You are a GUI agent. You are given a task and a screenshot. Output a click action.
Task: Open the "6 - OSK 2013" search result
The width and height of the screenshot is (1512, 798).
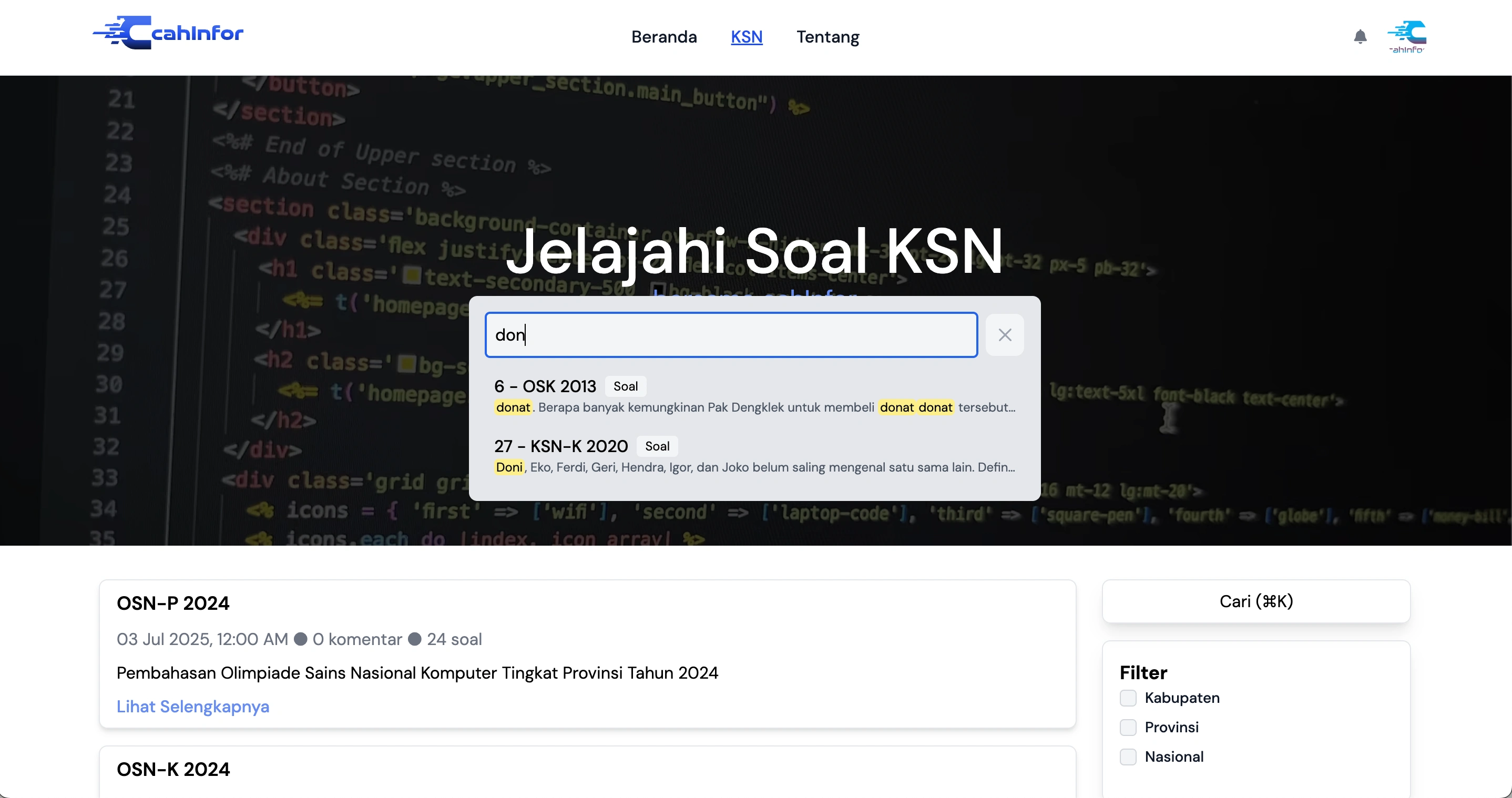click(x=545, y=386)
